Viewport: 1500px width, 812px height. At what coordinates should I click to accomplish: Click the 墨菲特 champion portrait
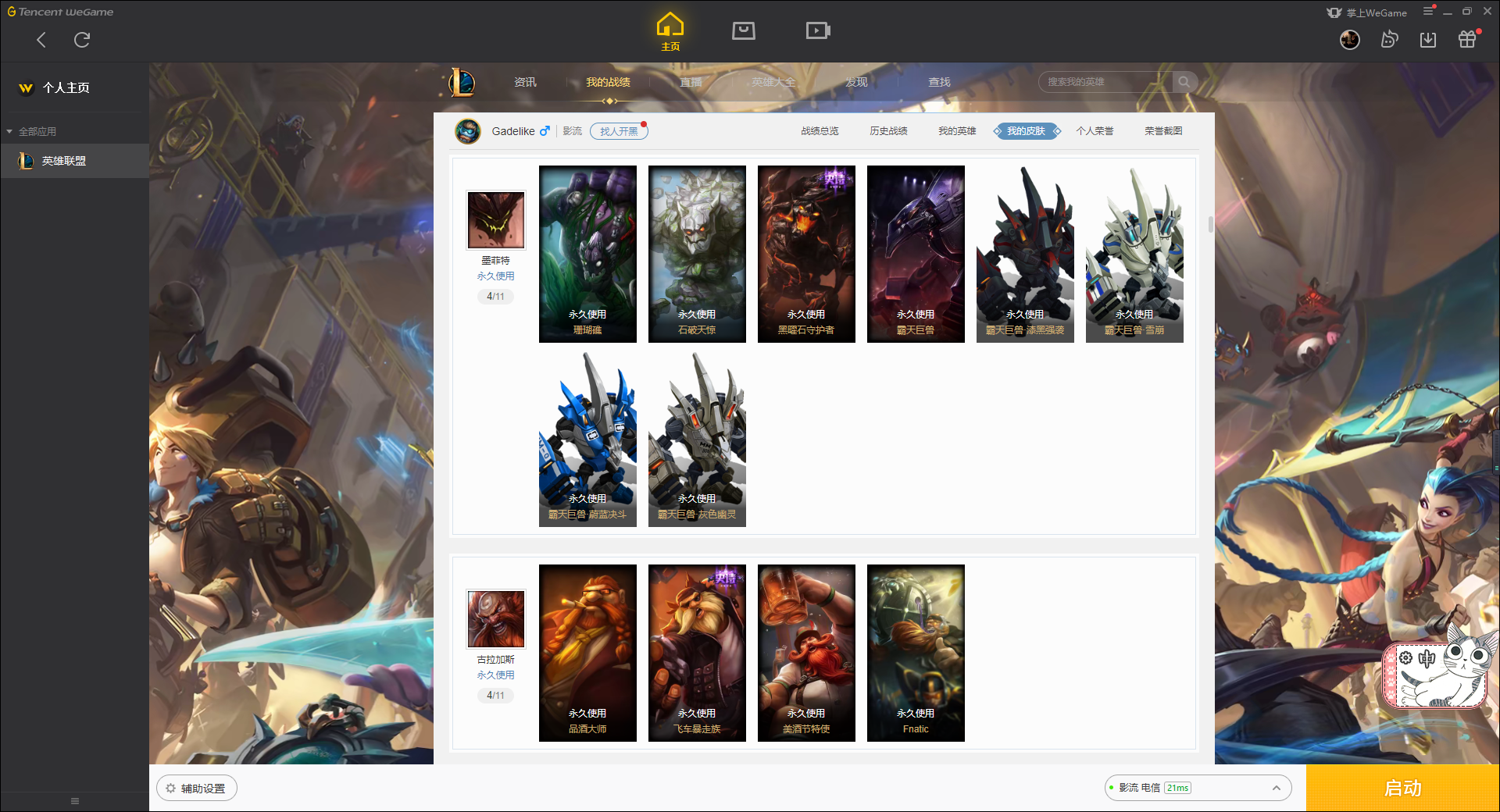[495, 220]
